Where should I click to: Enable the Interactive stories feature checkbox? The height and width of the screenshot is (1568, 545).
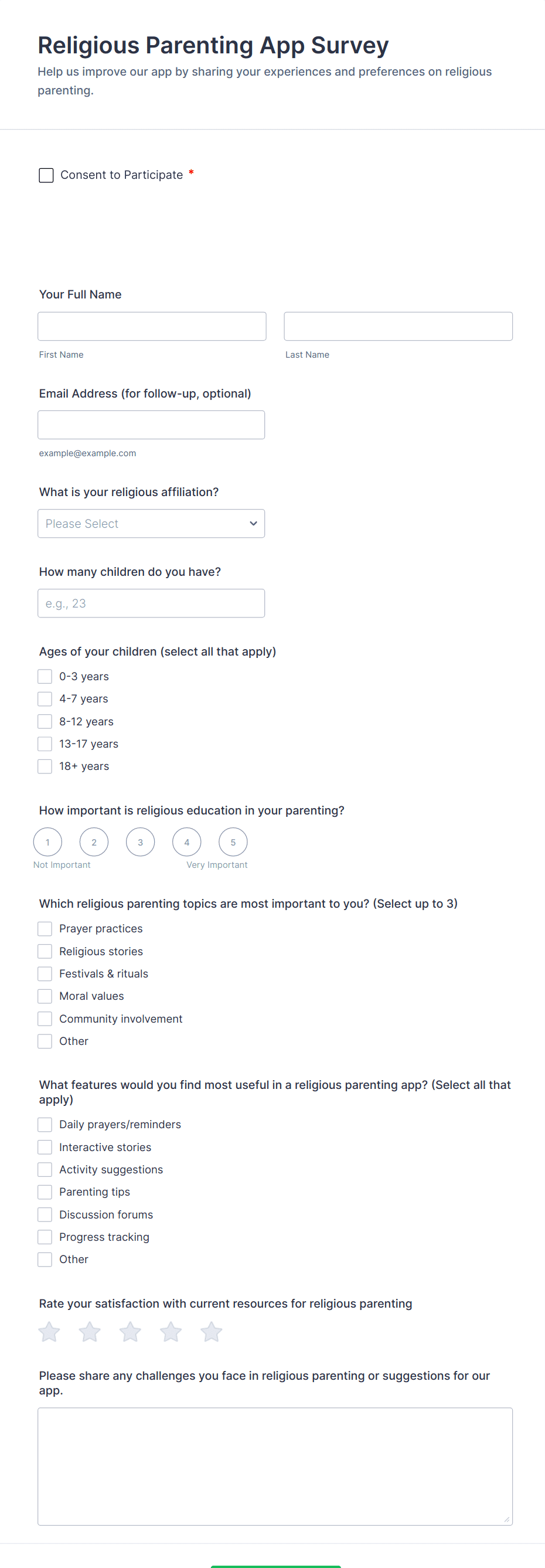point(45,1147)
